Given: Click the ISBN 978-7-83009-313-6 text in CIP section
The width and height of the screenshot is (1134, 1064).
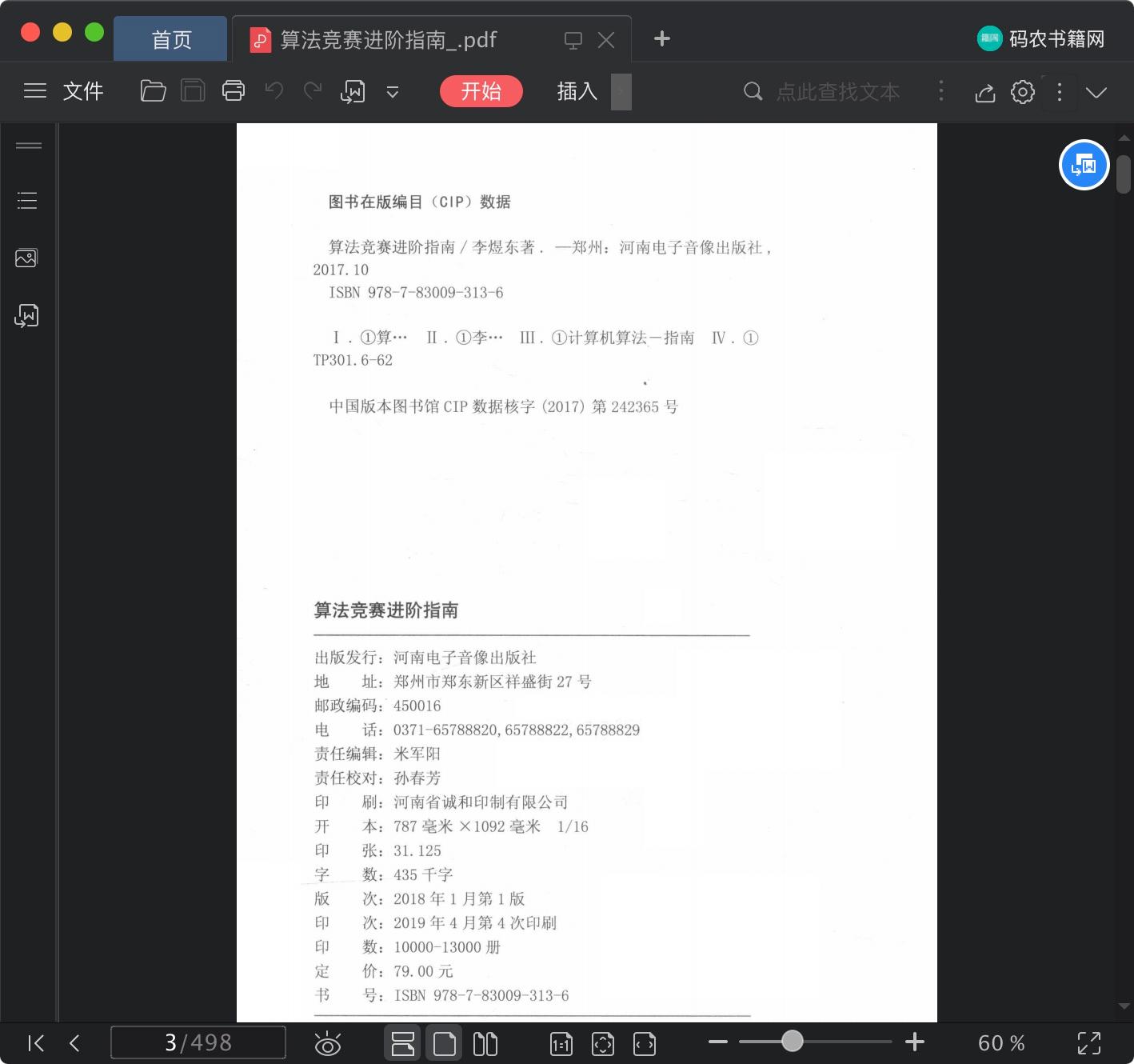Looking at the screenshot, I should click(x=416, y=293).
